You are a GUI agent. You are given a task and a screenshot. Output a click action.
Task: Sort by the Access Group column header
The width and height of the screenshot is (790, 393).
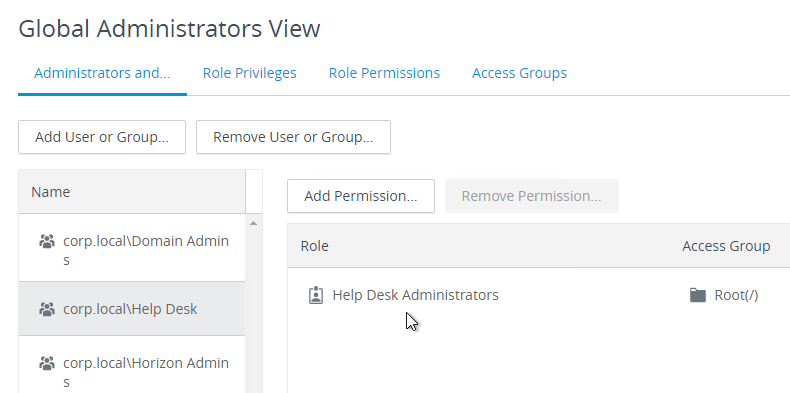click(x=726, y=246)
